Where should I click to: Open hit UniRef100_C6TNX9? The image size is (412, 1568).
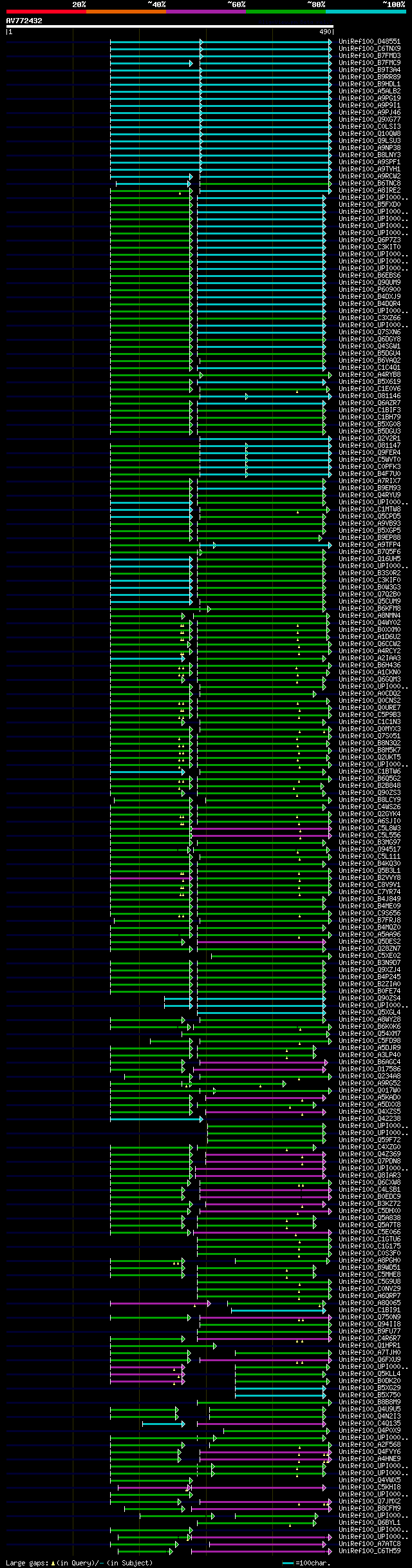pyautogui.click(x=370, y=48)
